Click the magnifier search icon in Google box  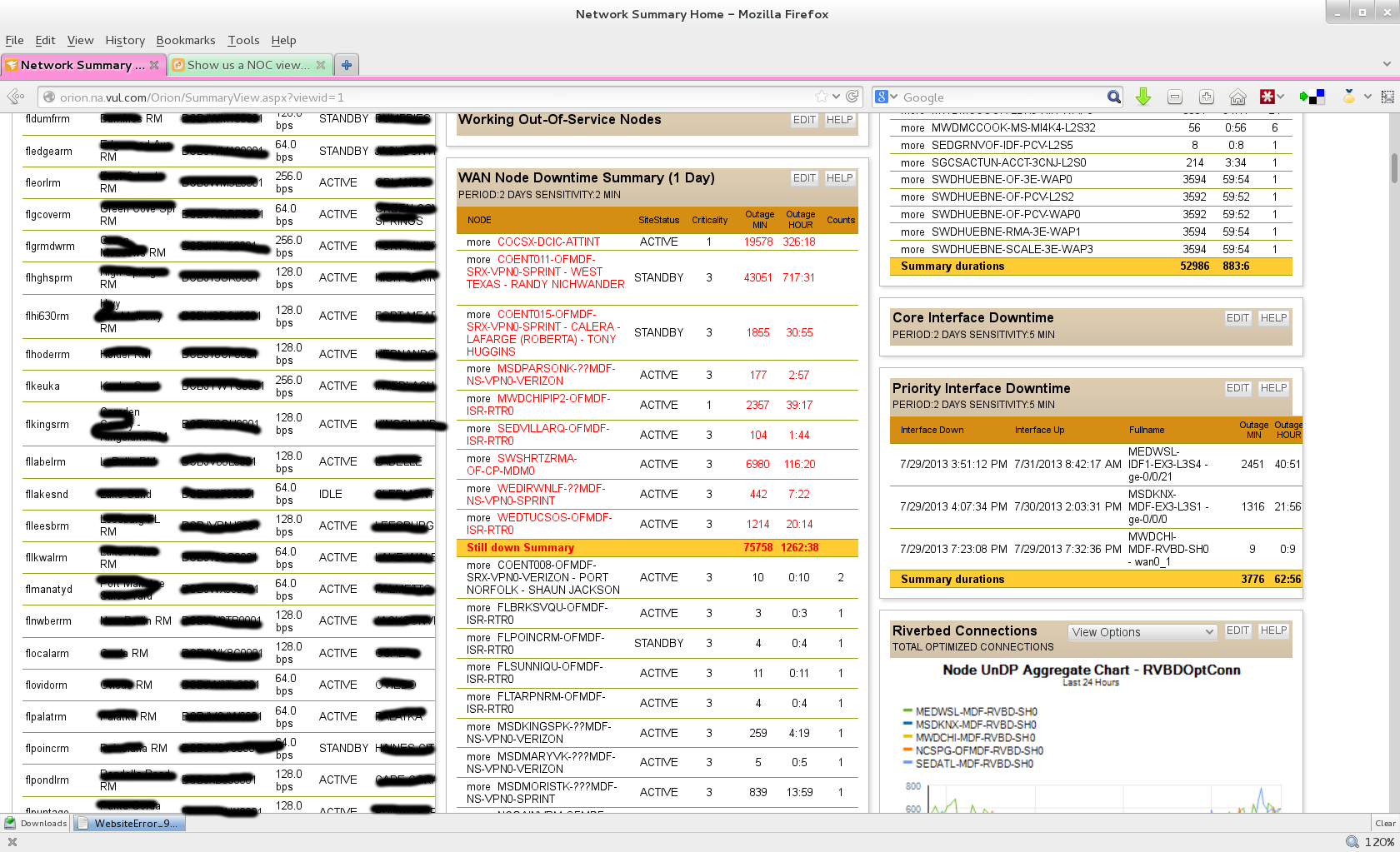(1113, 97)
